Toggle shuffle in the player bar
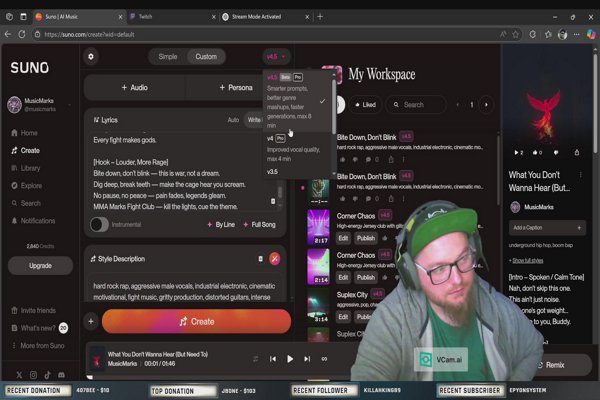The width and height of the screenshot is (600, 400). coord(255,359)
